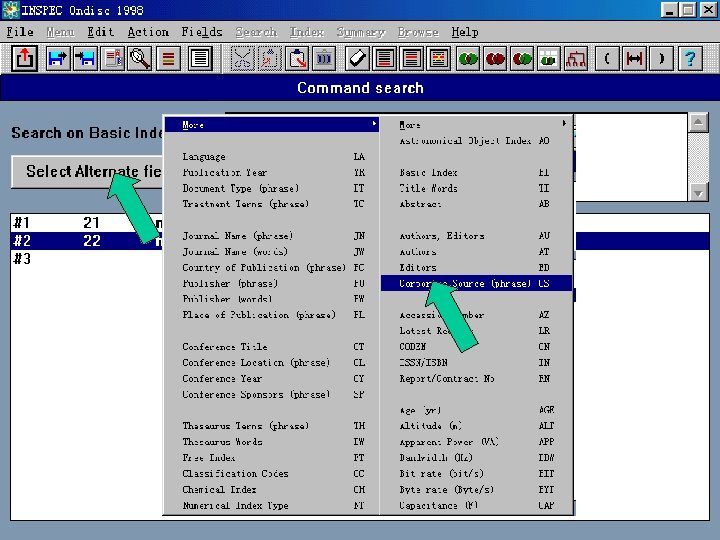Click the magnifying glass toolbar icon

[x=140, y=58]
